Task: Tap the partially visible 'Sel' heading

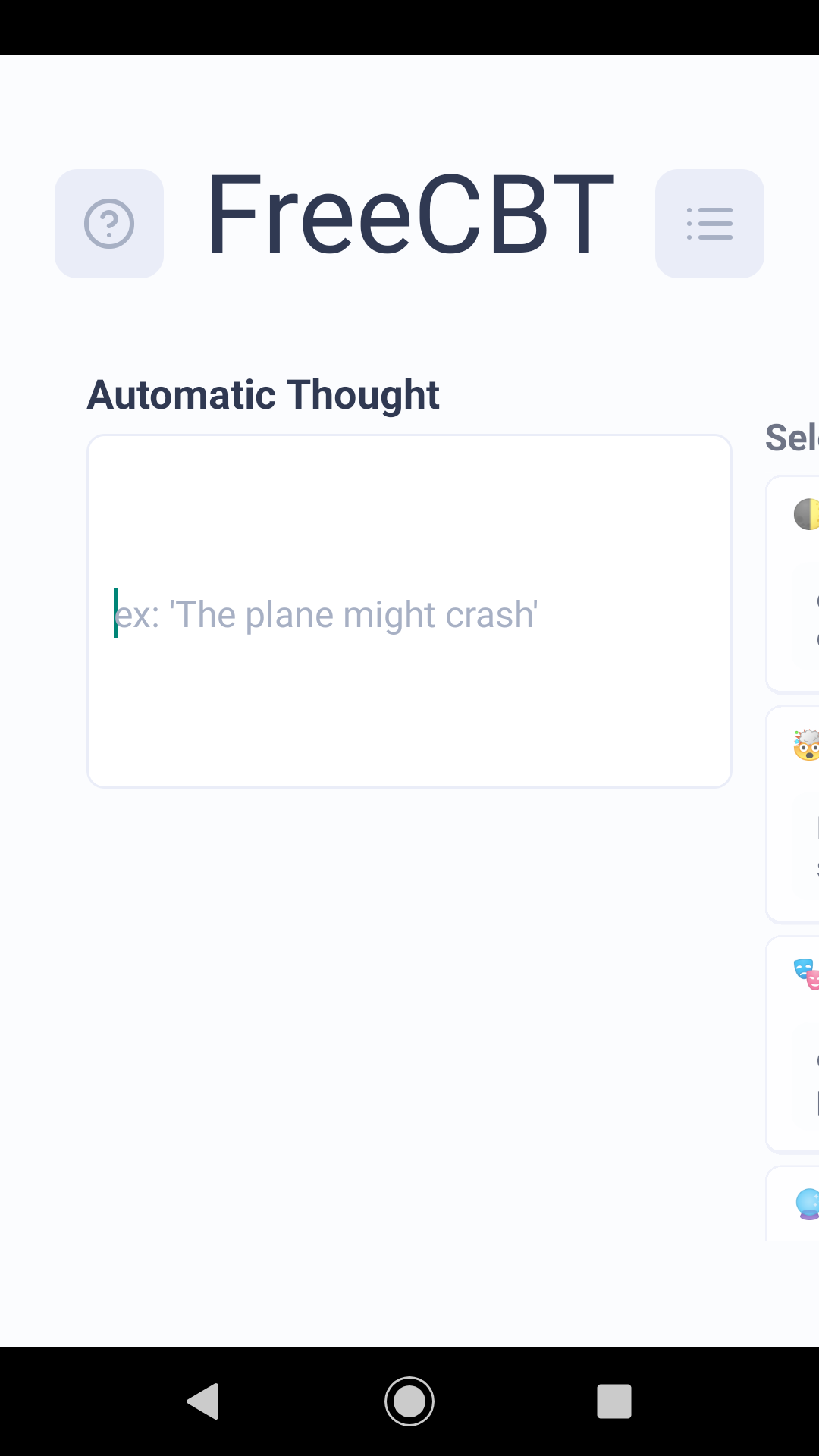Action: click(x=792, y=438)
